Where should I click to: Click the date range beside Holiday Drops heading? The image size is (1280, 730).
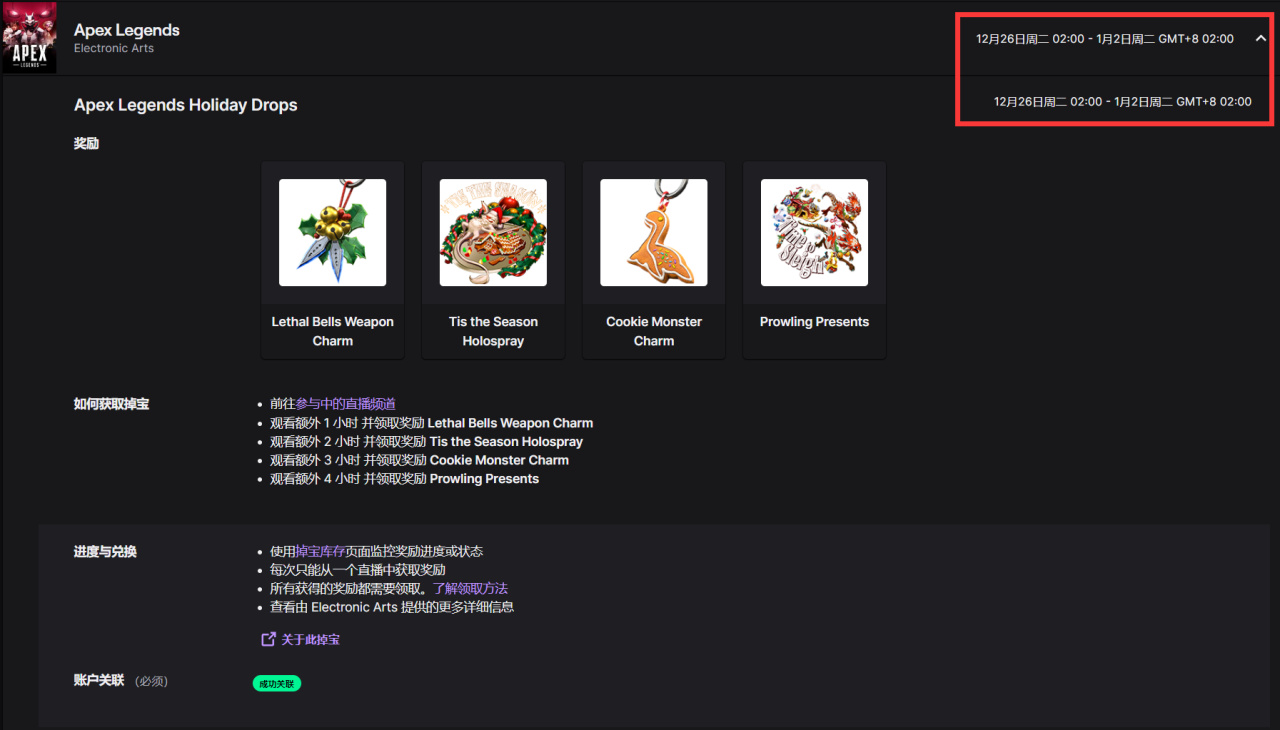click(1122, 102)
